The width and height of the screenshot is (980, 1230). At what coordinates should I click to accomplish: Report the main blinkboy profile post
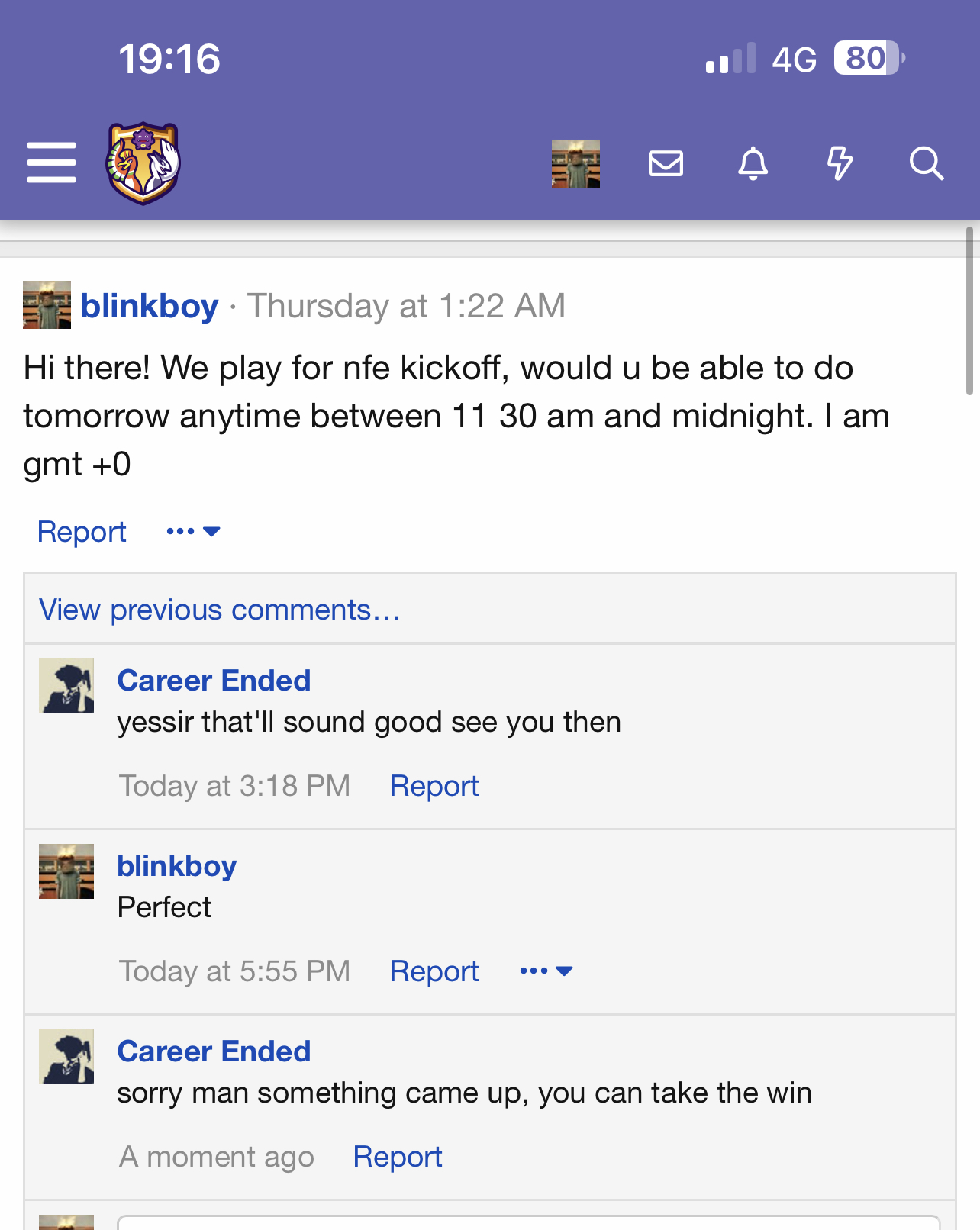pyautogui.click(x=82, y=532)
